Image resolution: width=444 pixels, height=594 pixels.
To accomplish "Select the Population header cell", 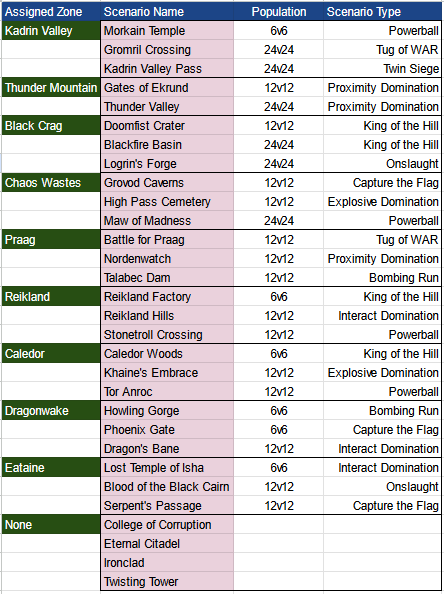I will pos(278,12).
